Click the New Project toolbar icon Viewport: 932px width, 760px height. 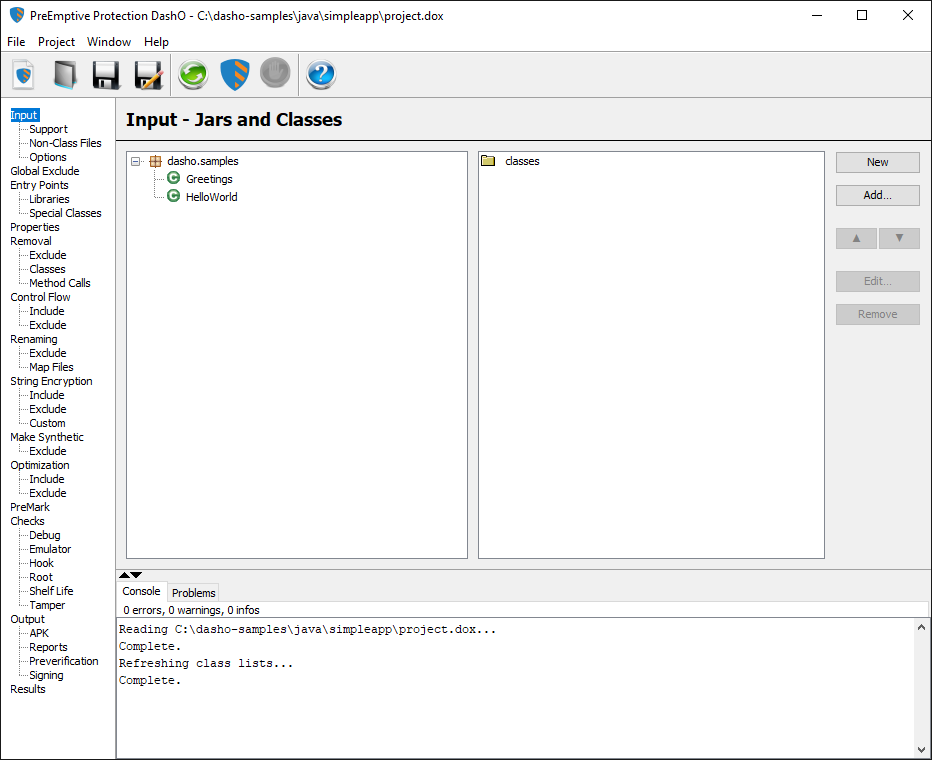click(23, 75)
